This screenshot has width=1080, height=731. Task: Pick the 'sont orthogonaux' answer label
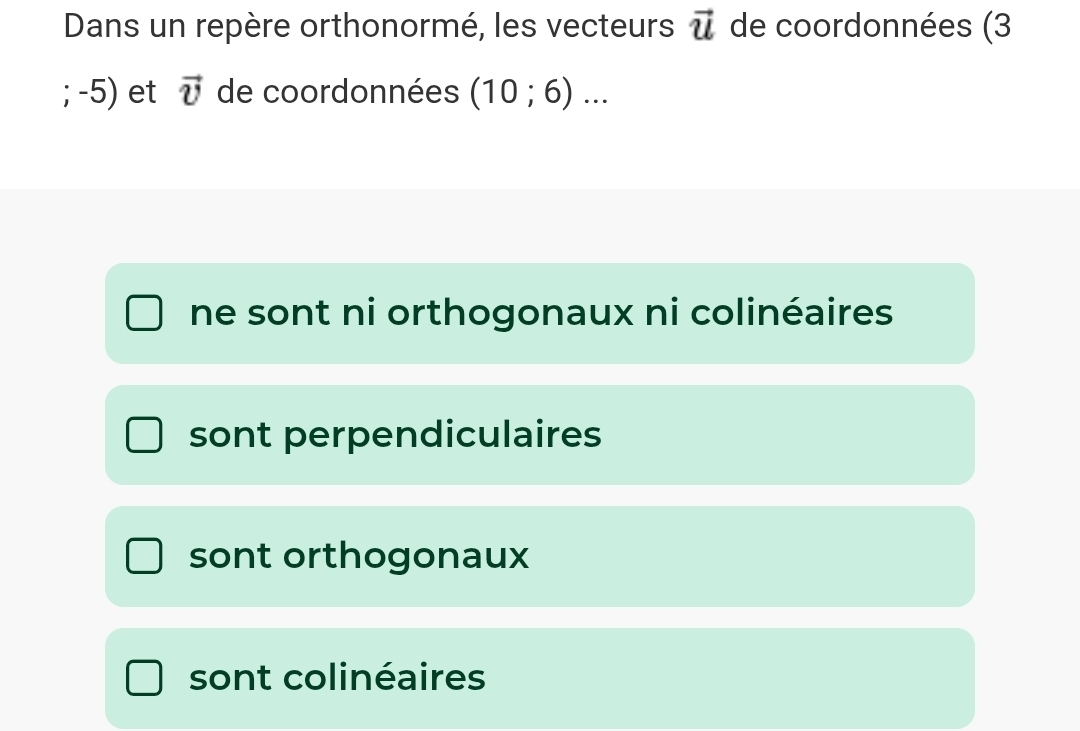359,557
